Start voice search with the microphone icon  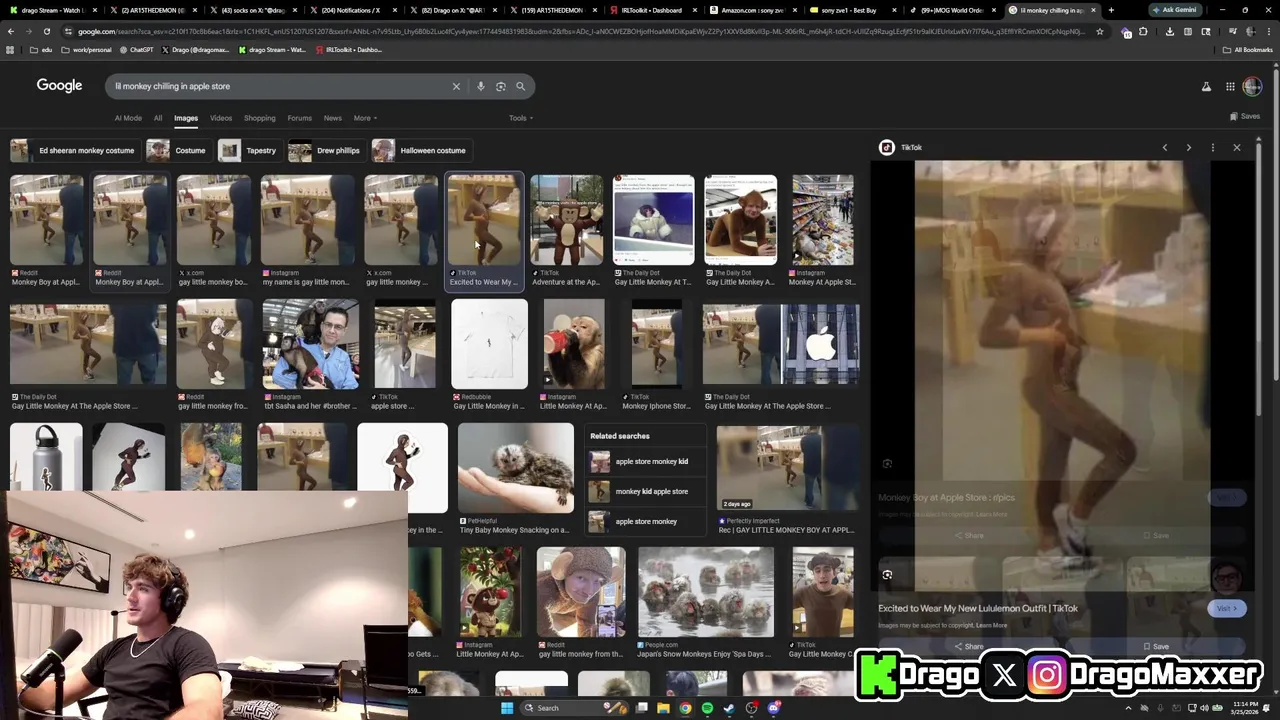480,86
